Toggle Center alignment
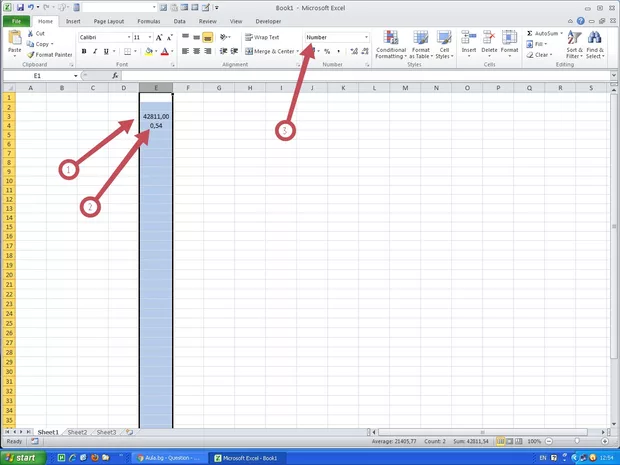The image size is (620, 465). tap(197, 51)
